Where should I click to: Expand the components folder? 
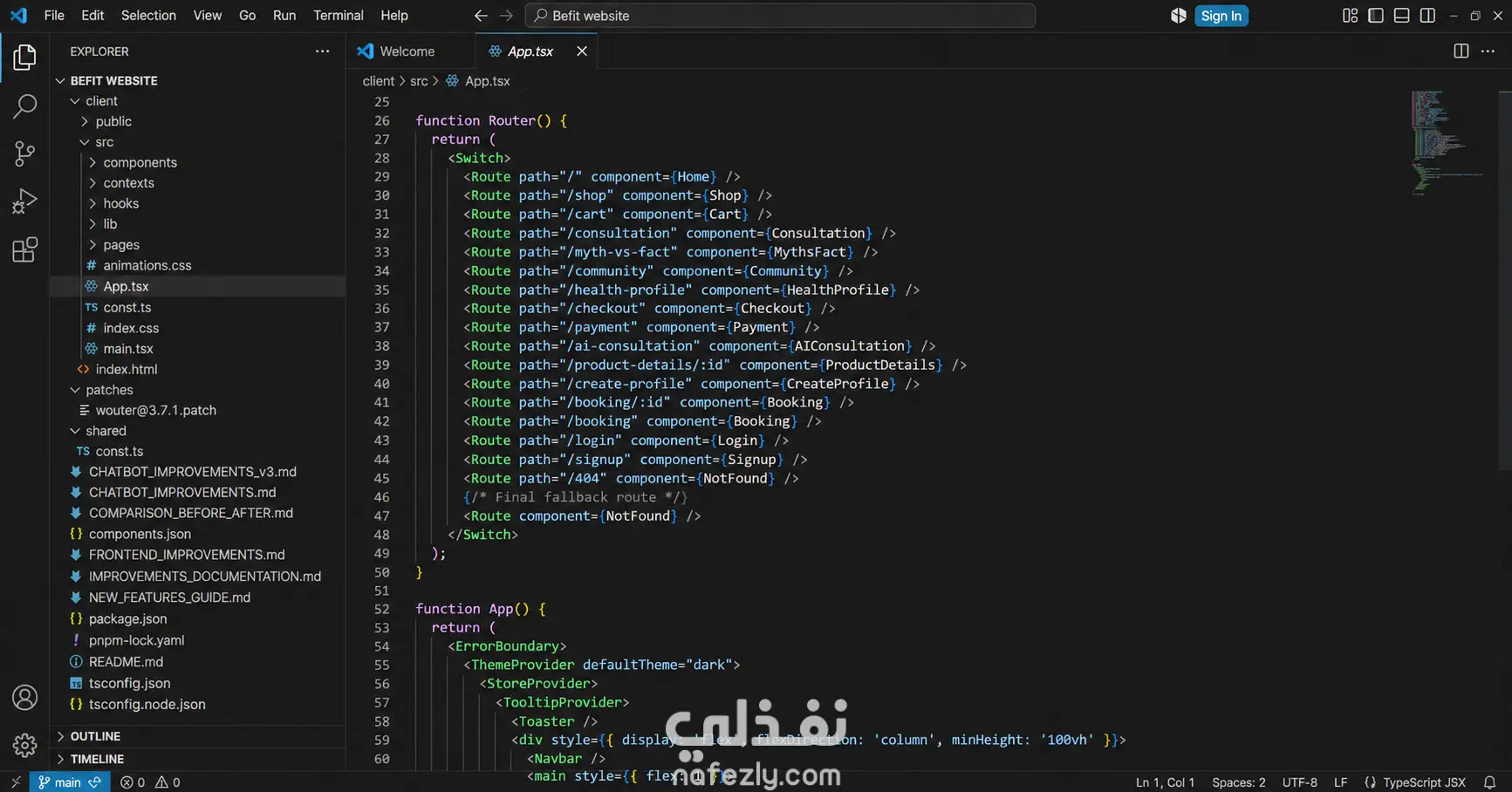140,162
